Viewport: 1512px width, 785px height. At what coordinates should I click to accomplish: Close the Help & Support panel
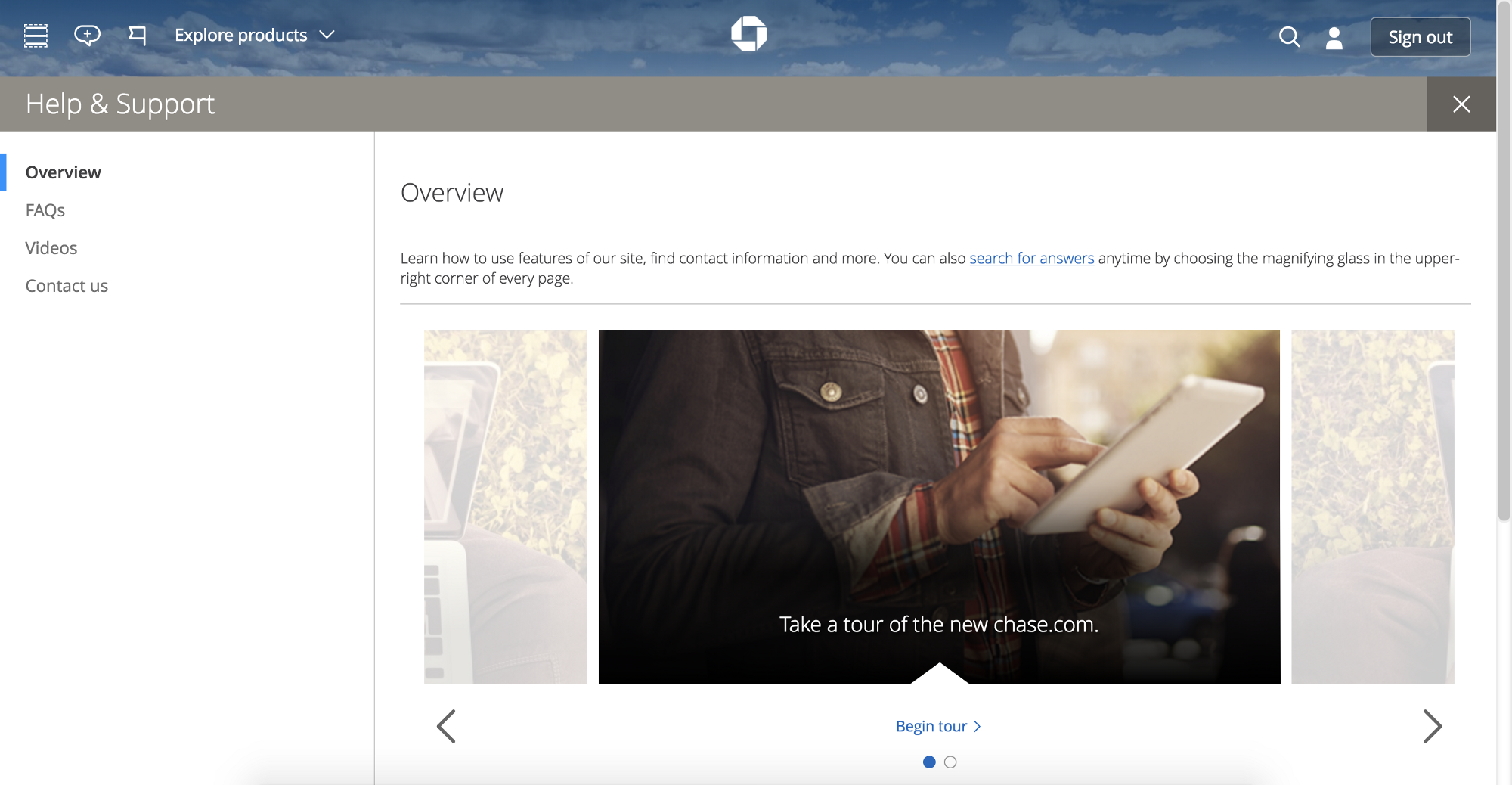click(1461, 104)
